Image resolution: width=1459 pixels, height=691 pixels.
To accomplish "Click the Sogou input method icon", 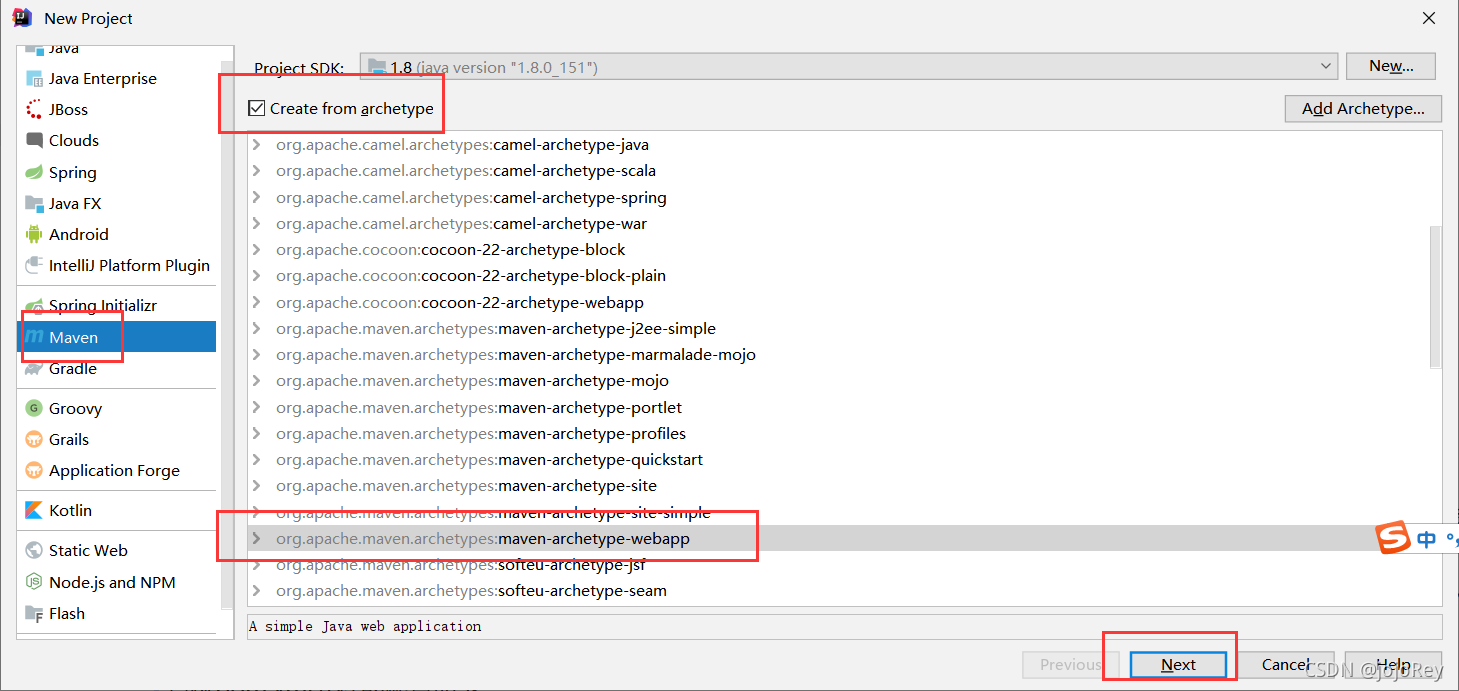I will 1393,537.
